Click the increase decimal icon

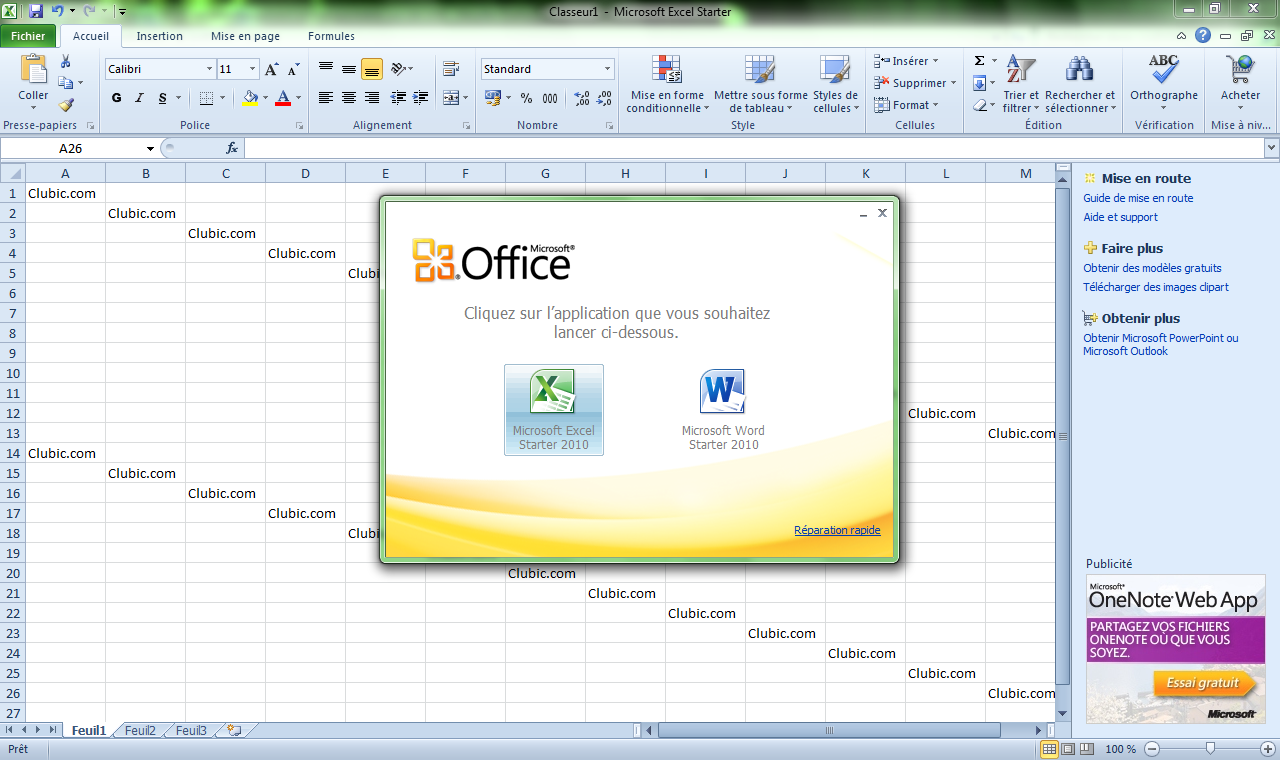tap(582, 98)
